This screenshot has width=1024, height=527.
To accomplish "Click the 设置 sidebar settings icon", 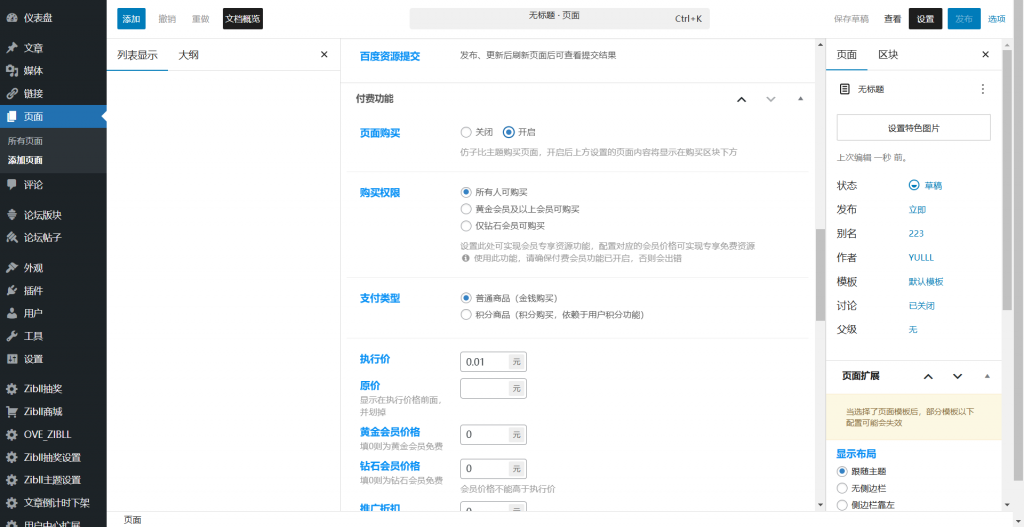I will pos(12,359).
